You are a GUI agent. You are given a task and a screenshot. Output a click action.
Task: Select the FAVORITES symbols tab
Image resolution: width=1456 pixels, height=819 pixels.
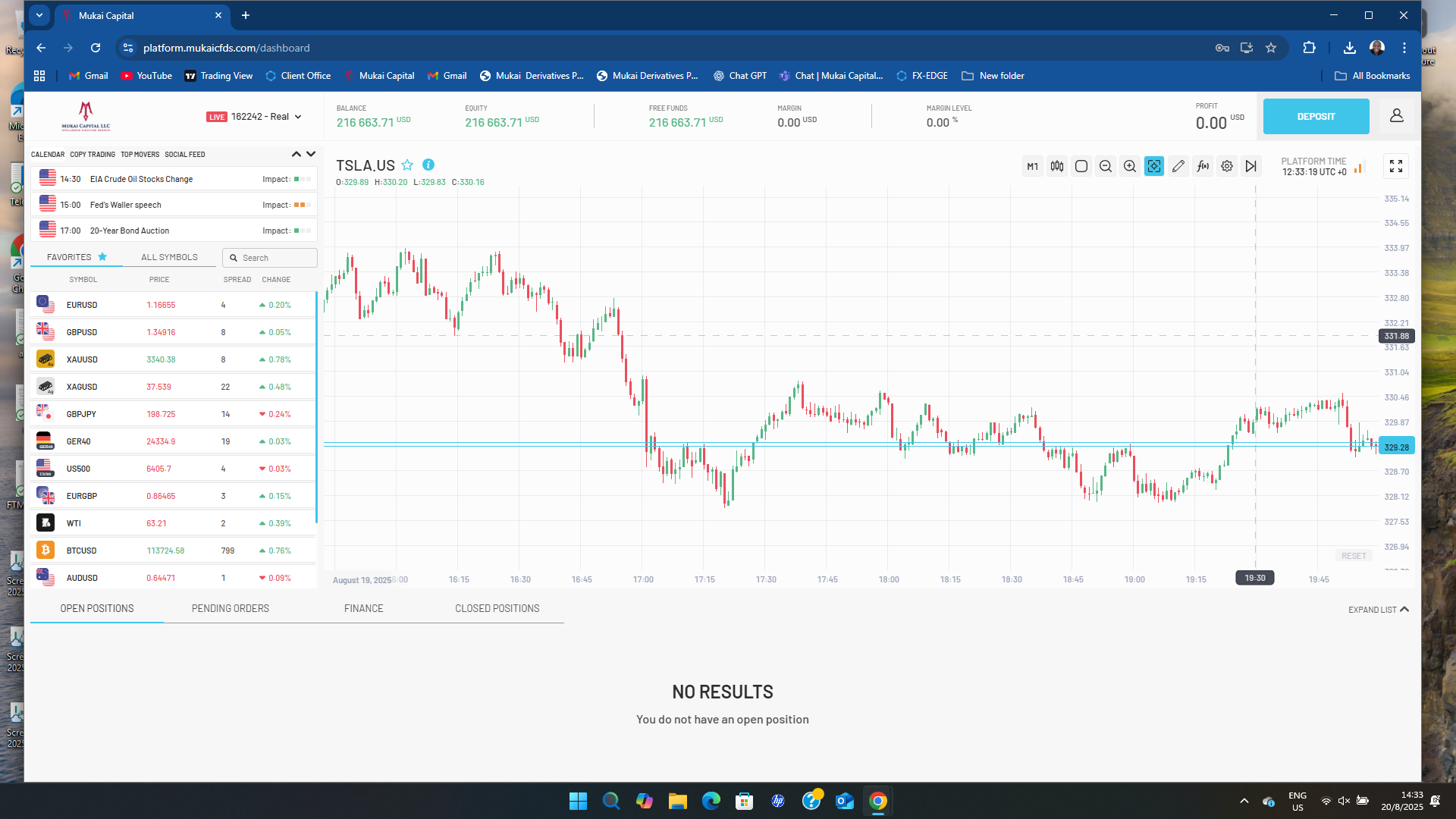click(x=77, y=257)
